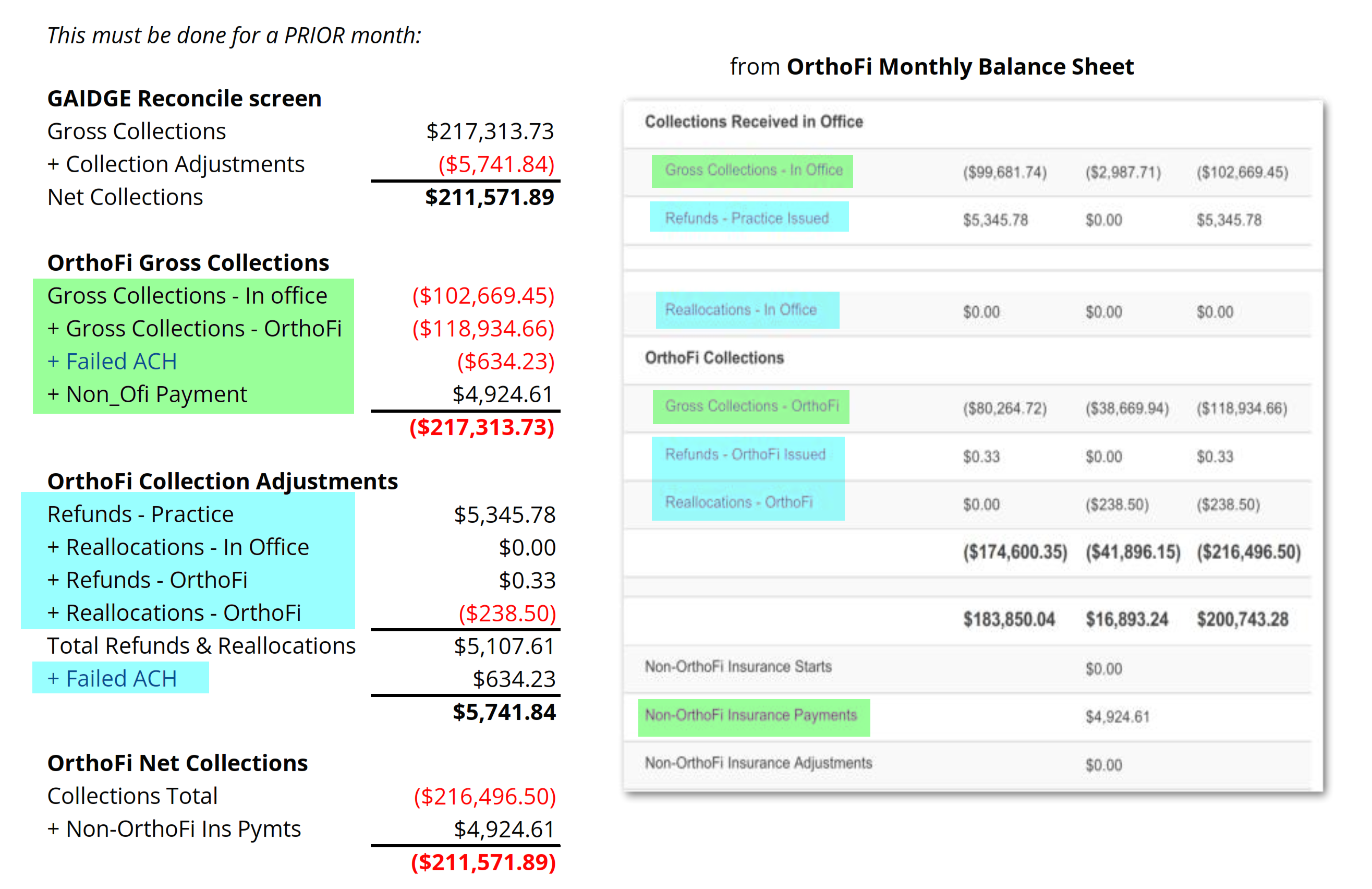1372x889 pixels.
Task: Click Total Refunds & Reallocations line
Action: pos(201,646)
